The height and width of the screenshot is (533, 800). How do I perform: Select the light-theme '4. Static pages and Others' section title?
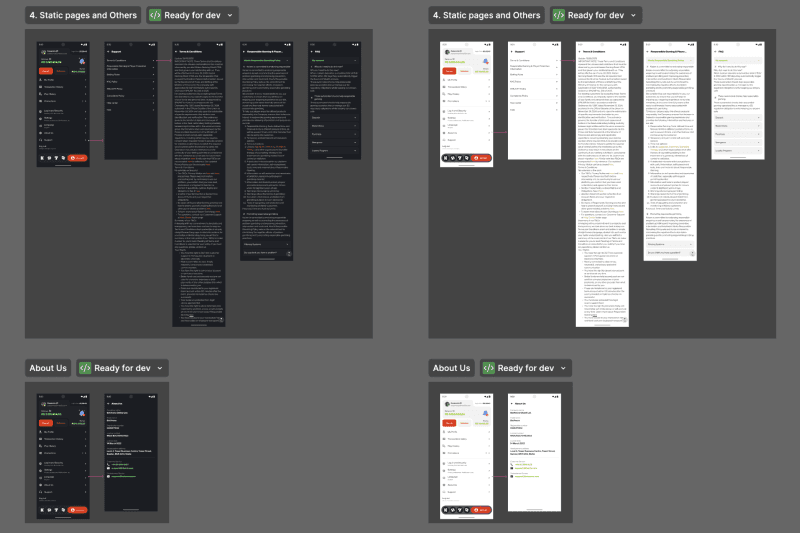pos(487,15)
